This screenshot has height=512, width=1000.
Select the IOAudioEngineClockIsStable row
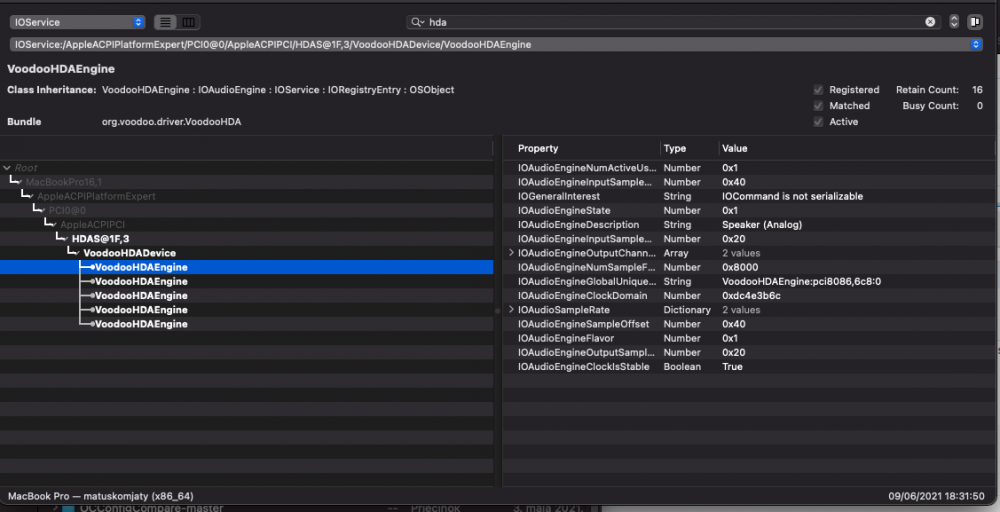click(x=749, y=367)
